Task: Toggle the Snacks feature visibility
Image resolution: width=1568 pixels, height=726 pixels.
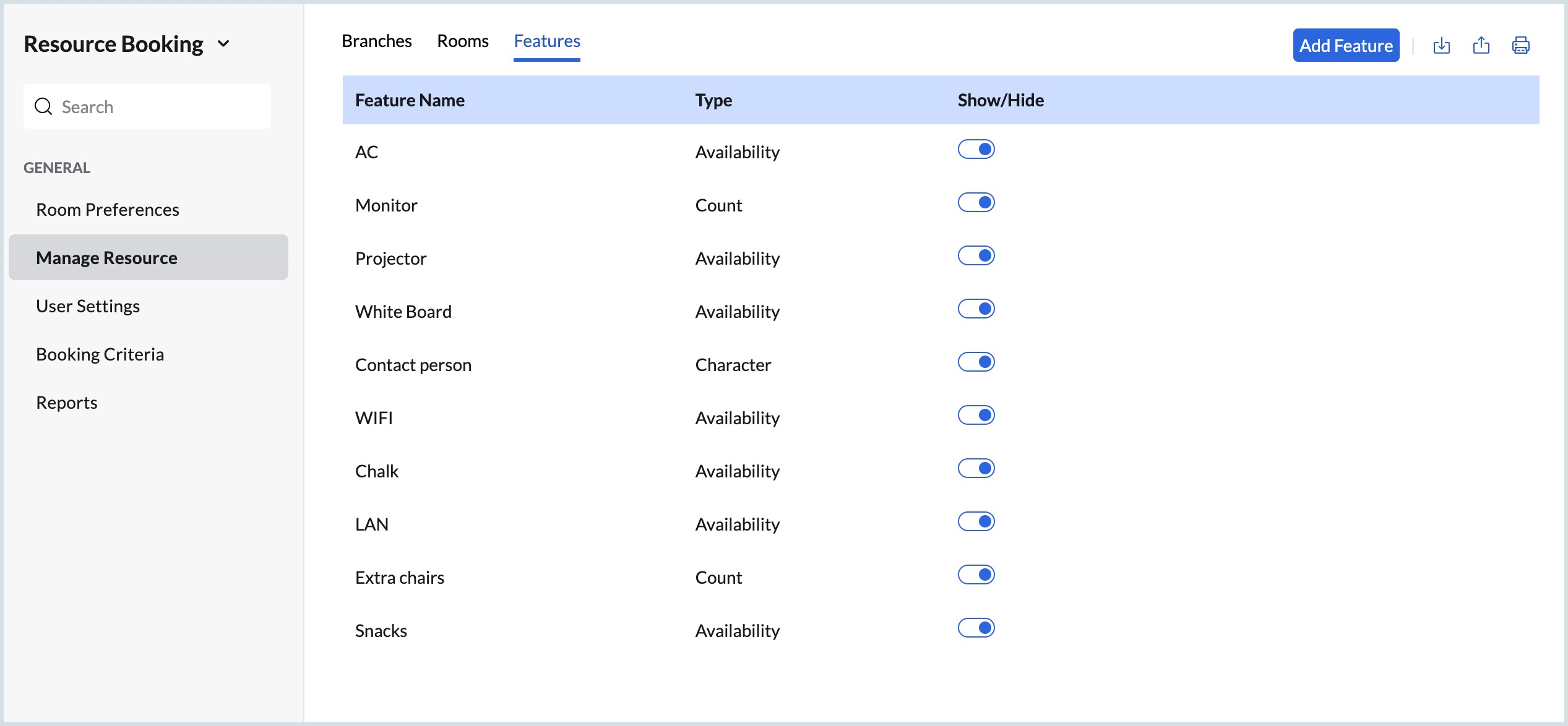Action: 976,628
